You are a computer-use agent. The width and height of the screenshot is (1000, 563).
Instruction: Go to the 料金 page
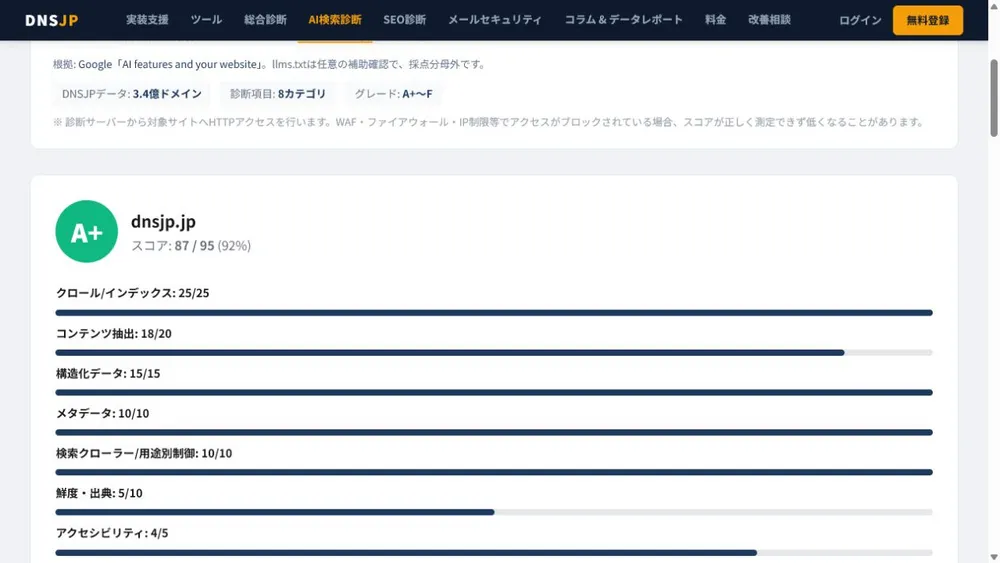tap(716, 20)
